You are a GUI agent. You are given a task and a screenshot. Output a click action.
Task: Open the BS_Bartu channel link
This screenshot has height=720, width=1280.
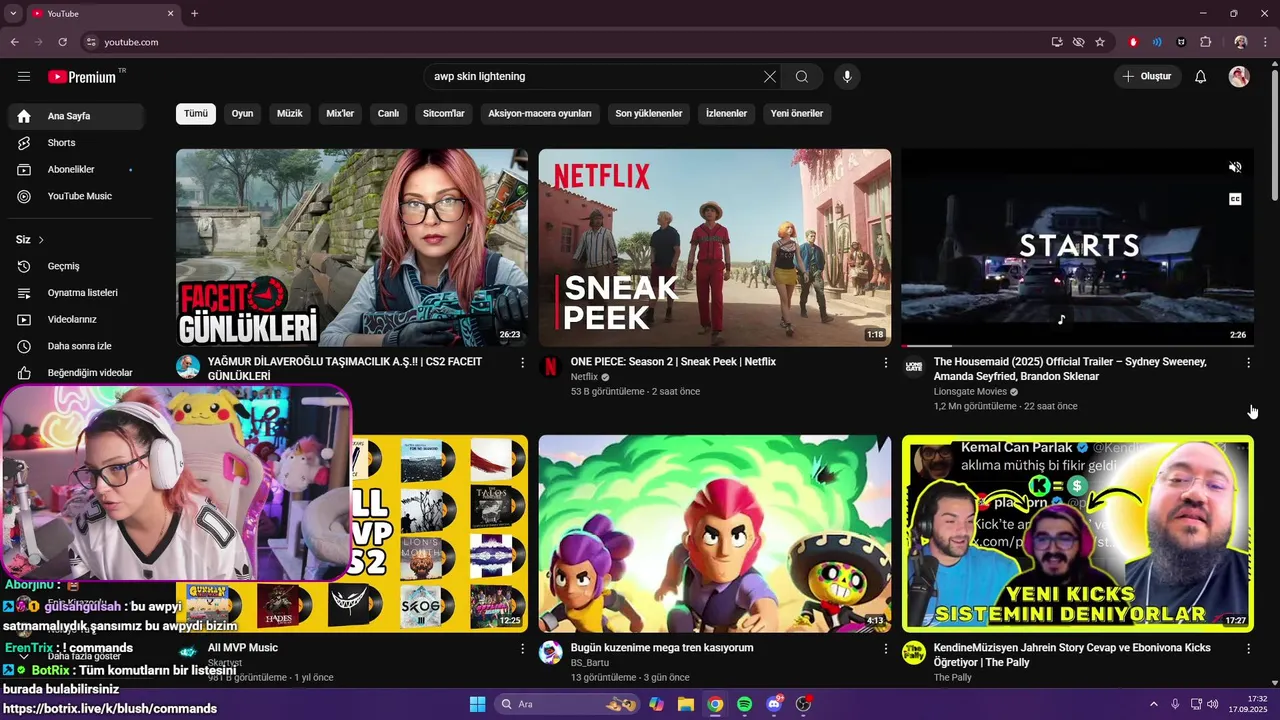click(590, 663)
